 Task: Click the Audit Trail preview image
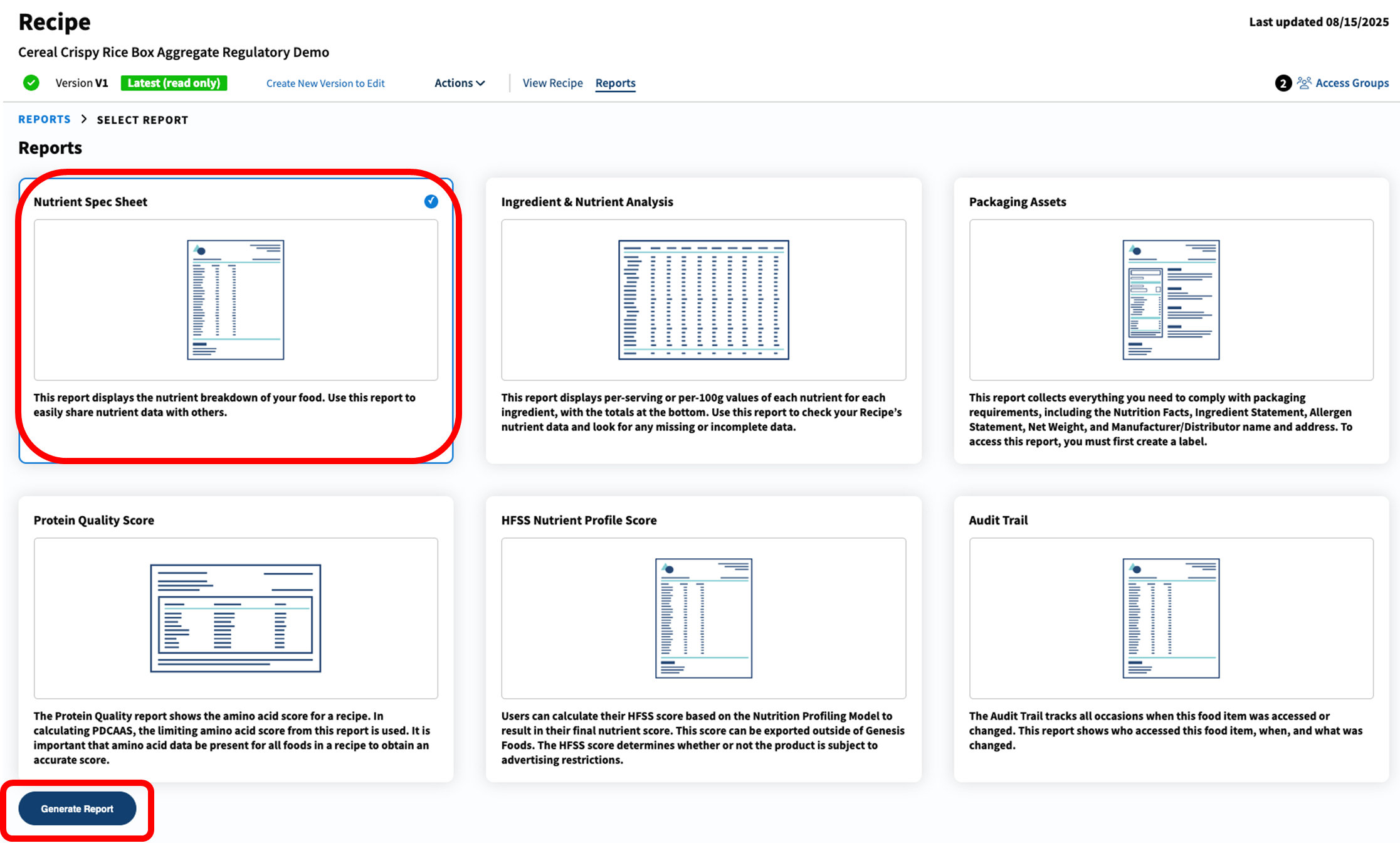point(1170,618)
